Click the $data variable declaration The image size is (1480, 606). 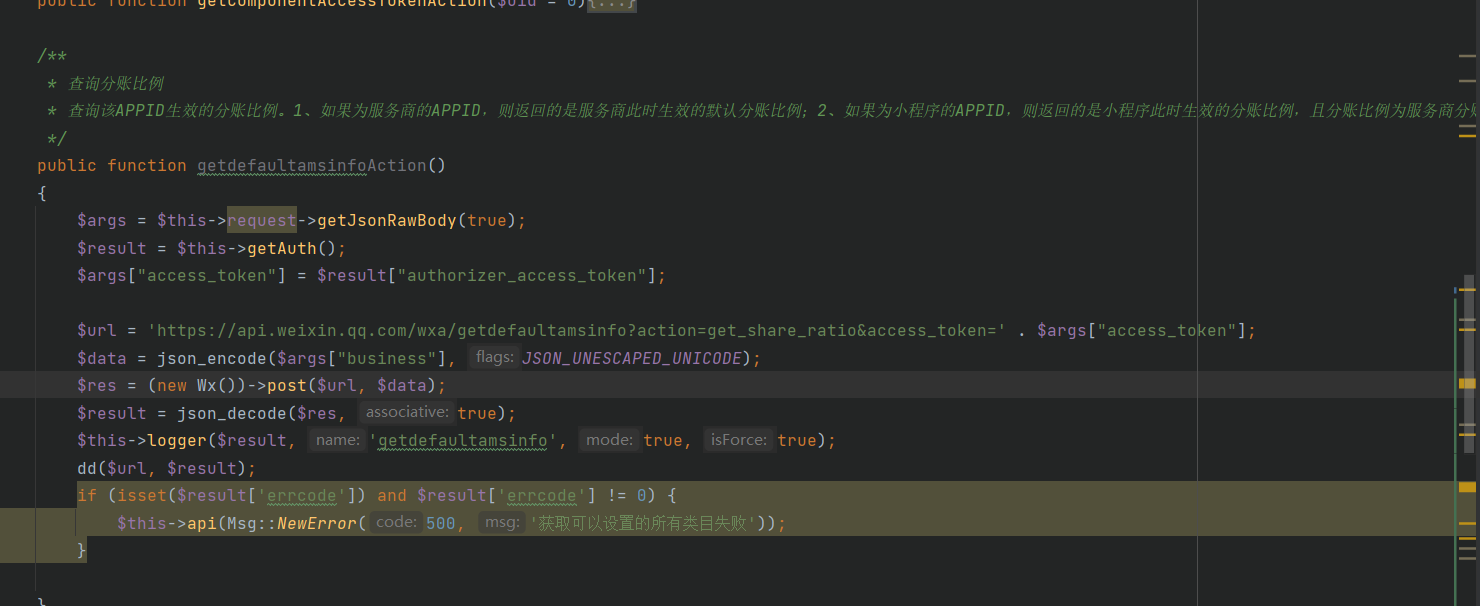click(102, 358)
